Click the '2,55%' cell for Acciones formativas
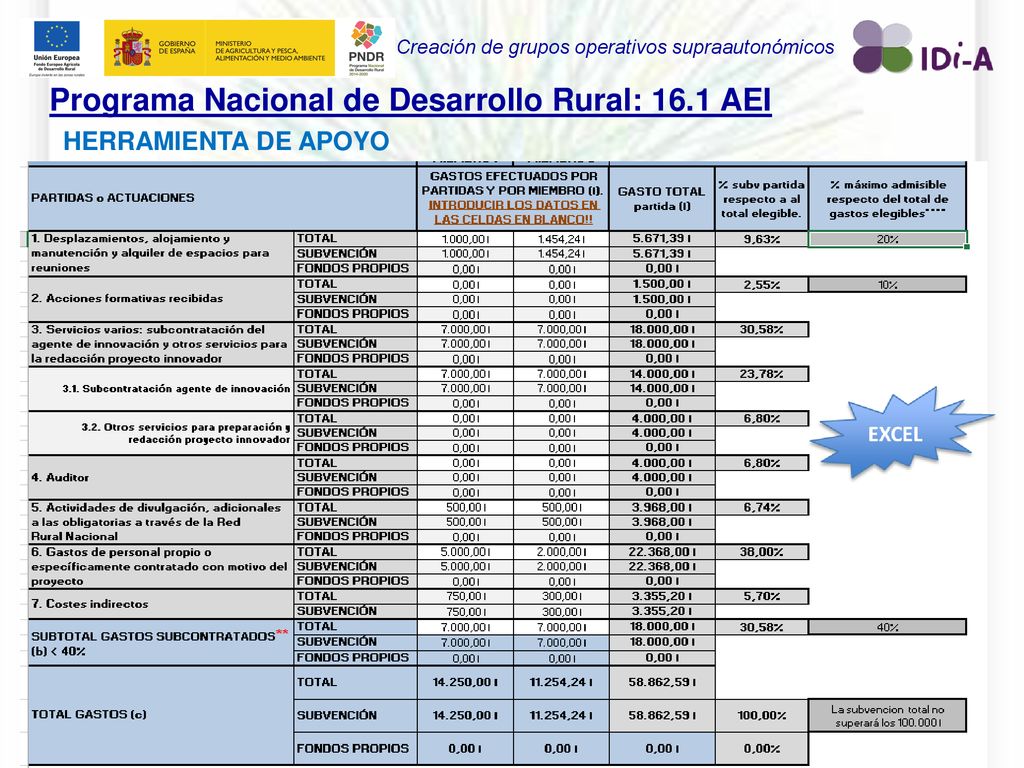Image resolution: width=1024 pixels, height=768 pixels. (x=761, y=284)
